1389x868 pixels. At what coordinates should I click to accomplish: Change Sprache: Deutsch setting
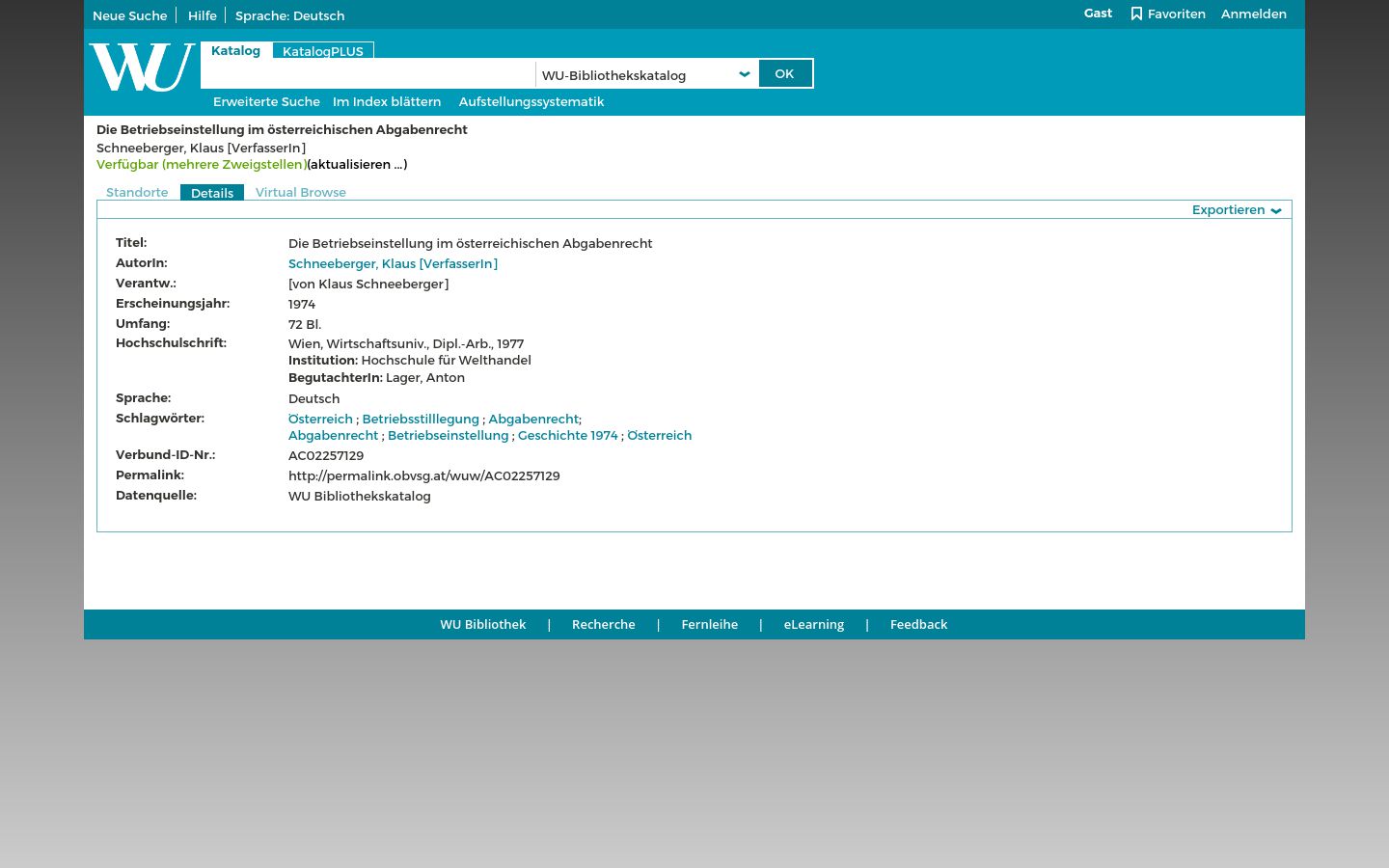289,15
